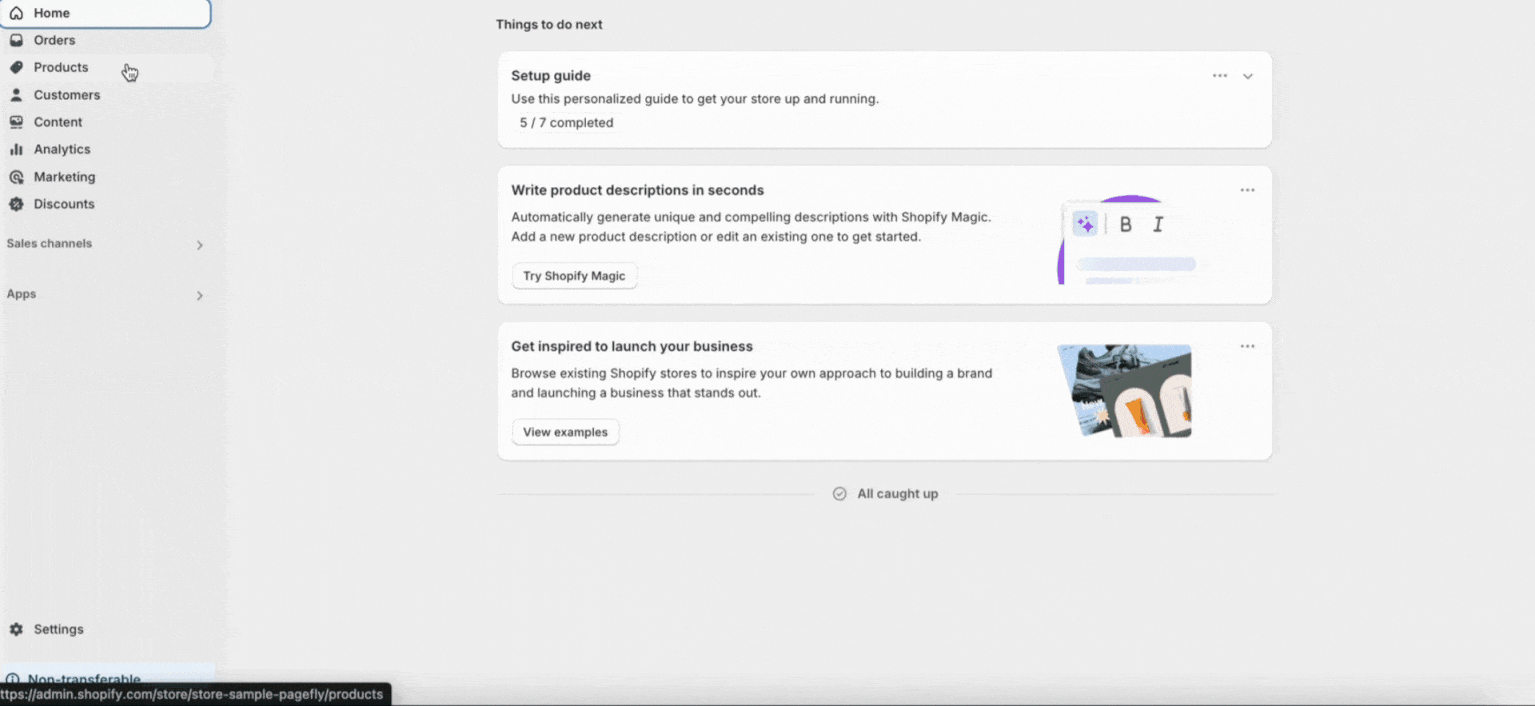Click the Setup guide title

click(x=551, y=76)
